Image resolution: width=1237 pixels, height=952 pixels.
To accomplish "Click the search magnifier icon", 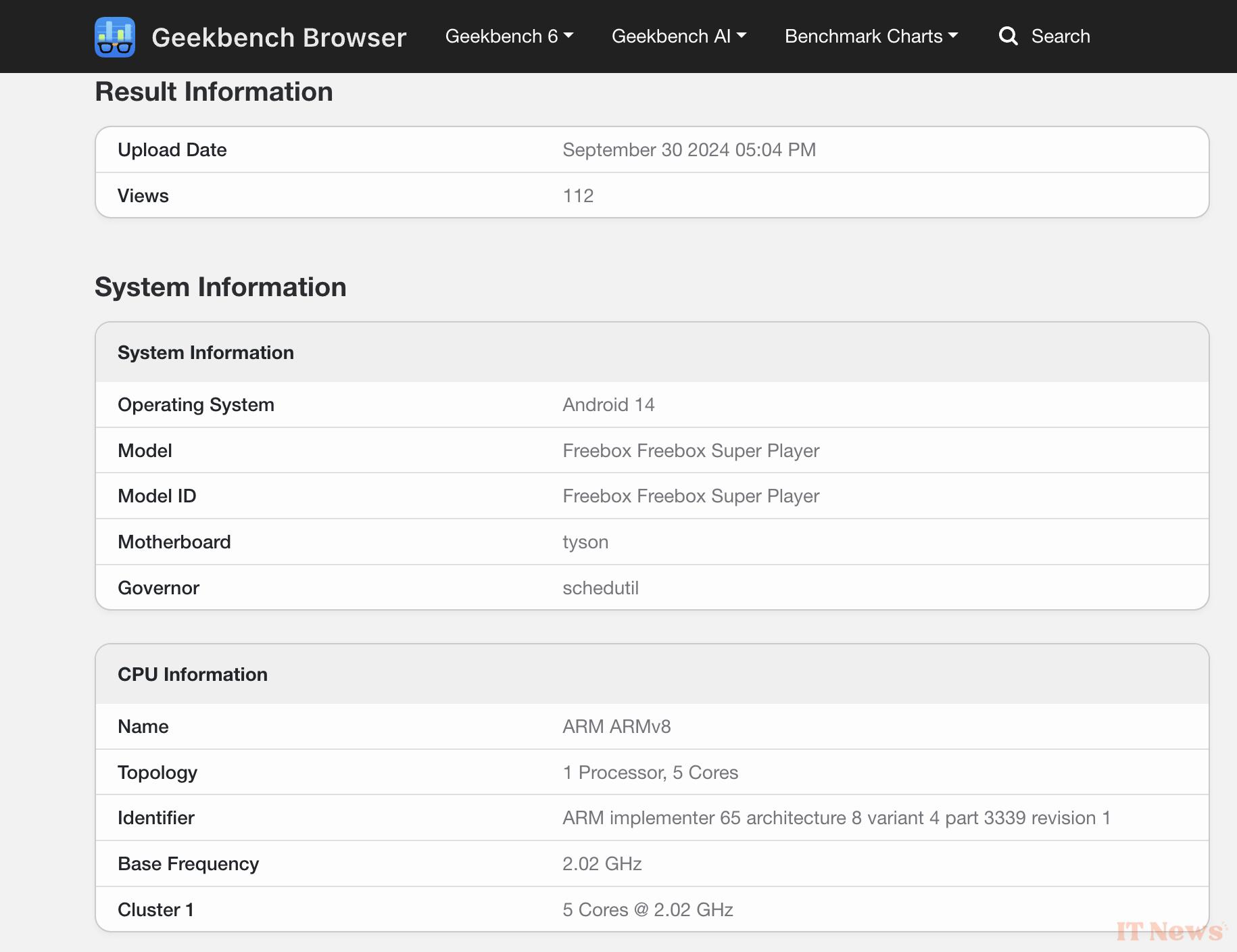I will coord(1008,37).
